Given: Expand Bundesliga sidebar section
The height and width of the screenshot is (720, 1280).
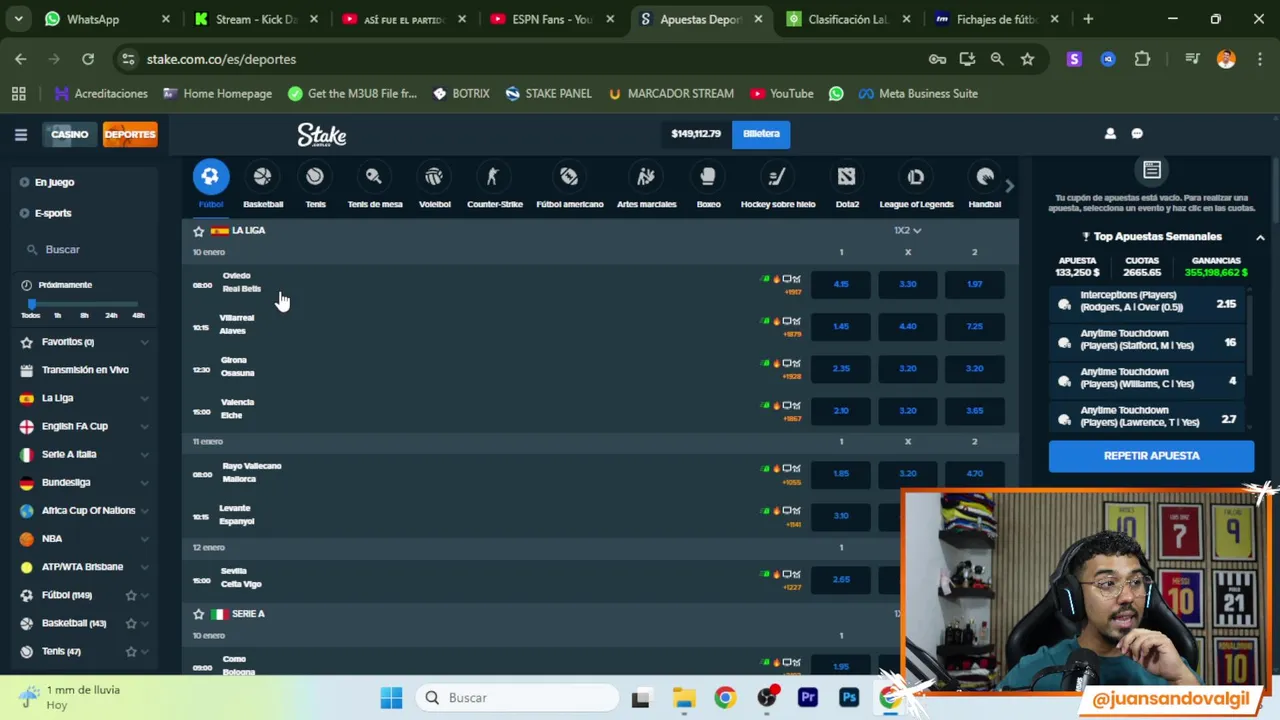Looking at the screenshot, I should [144, 482].
